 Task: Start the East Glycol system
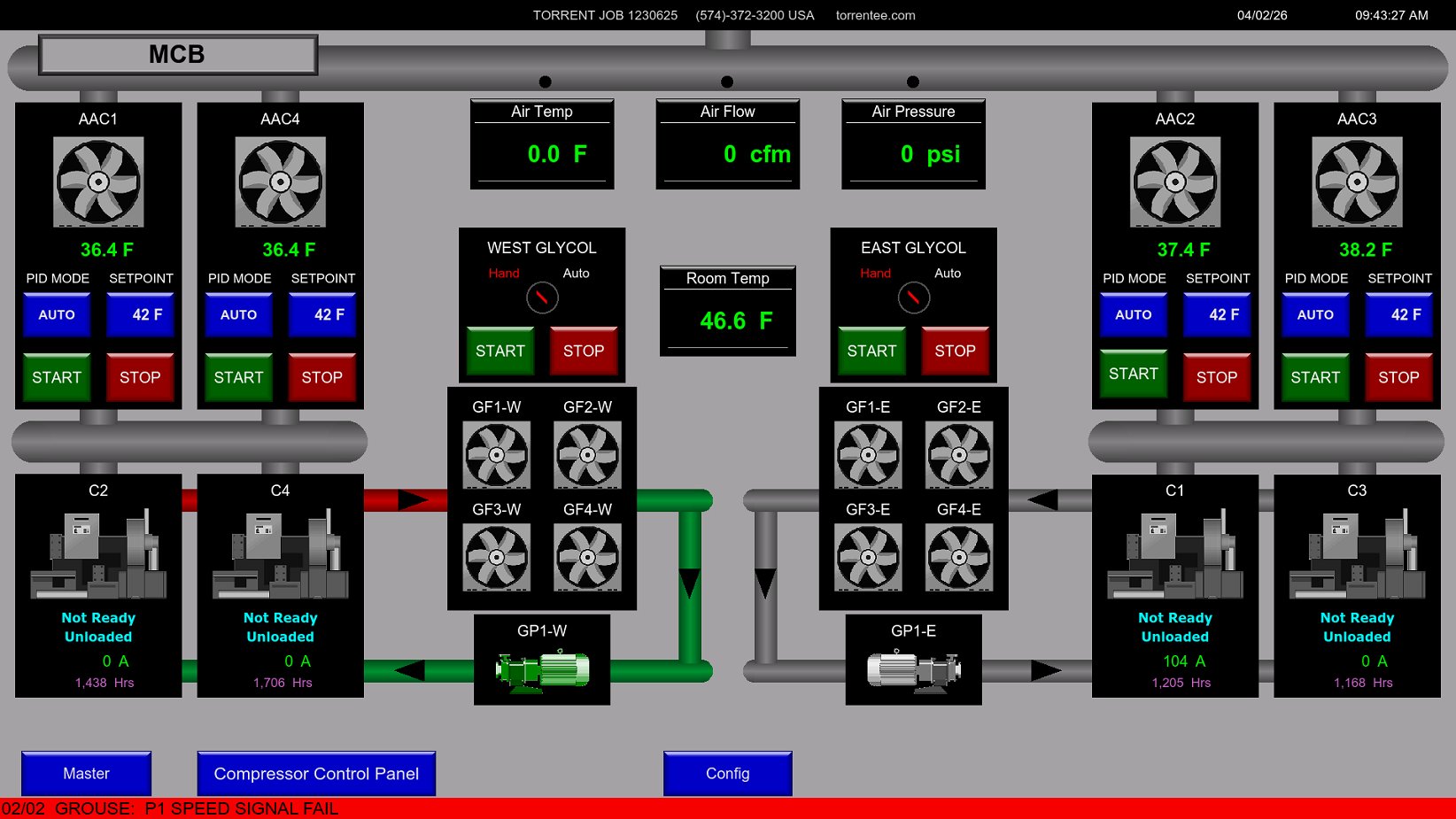coord(872,351)
